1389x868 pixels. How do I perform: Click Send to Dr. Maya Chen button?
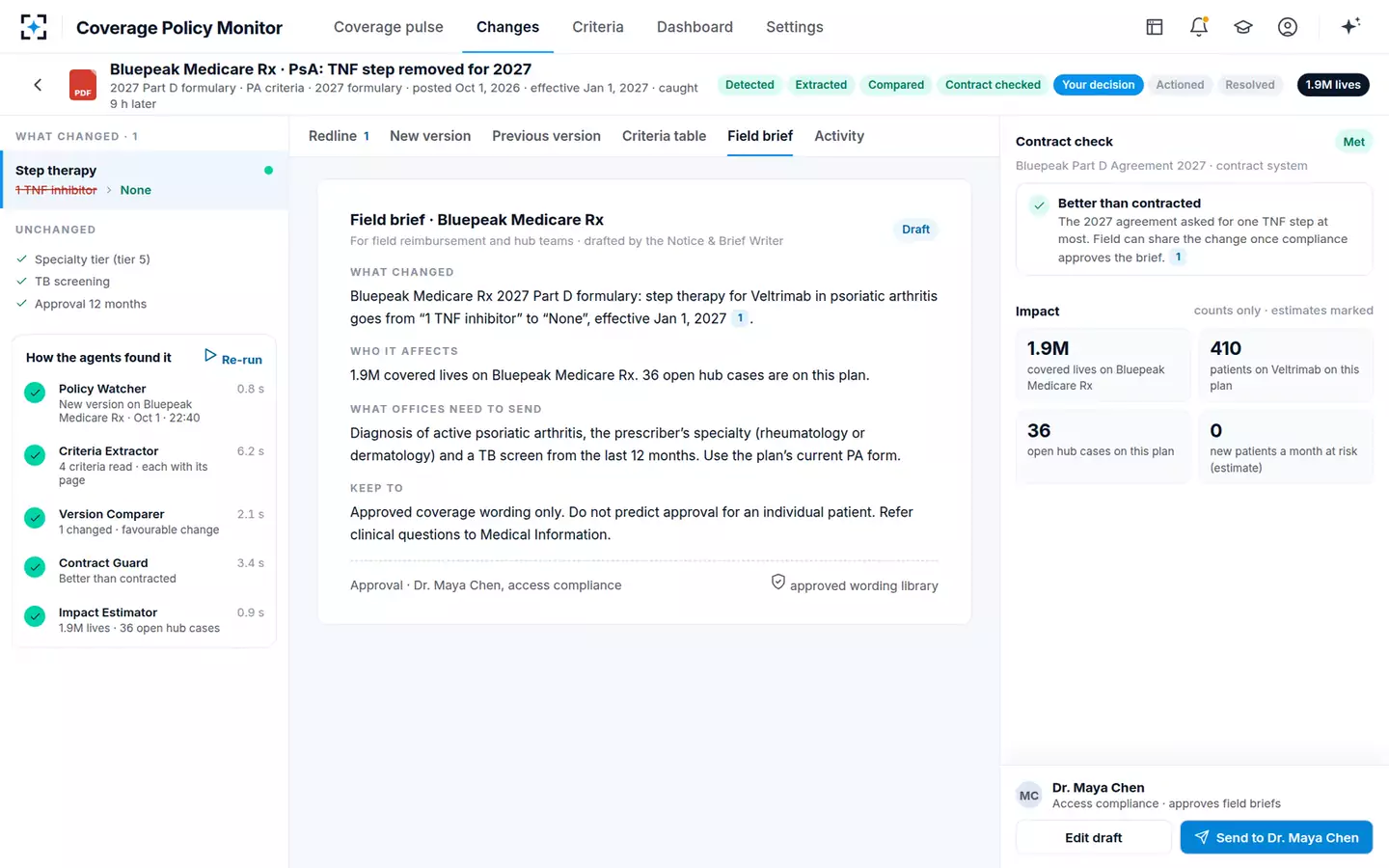1276,837
